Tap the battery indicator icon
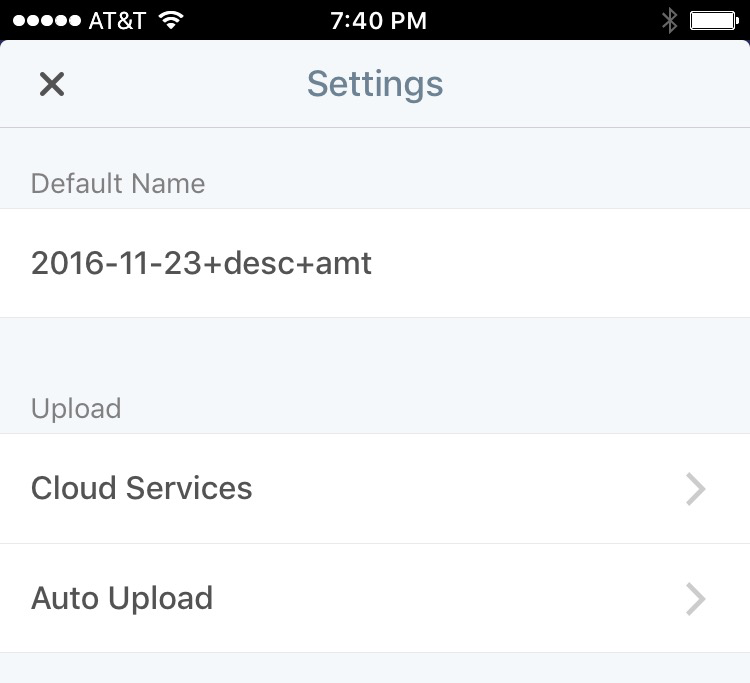This screenshot has height=683, width=750. [x=714, y=20]
